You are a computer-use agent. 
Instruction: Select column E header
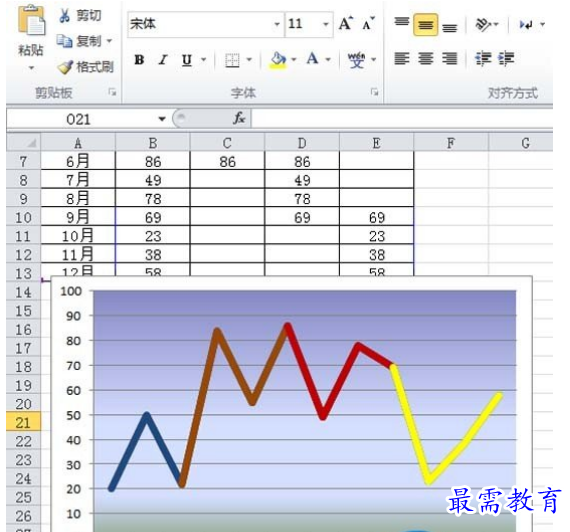pos(377,143)
